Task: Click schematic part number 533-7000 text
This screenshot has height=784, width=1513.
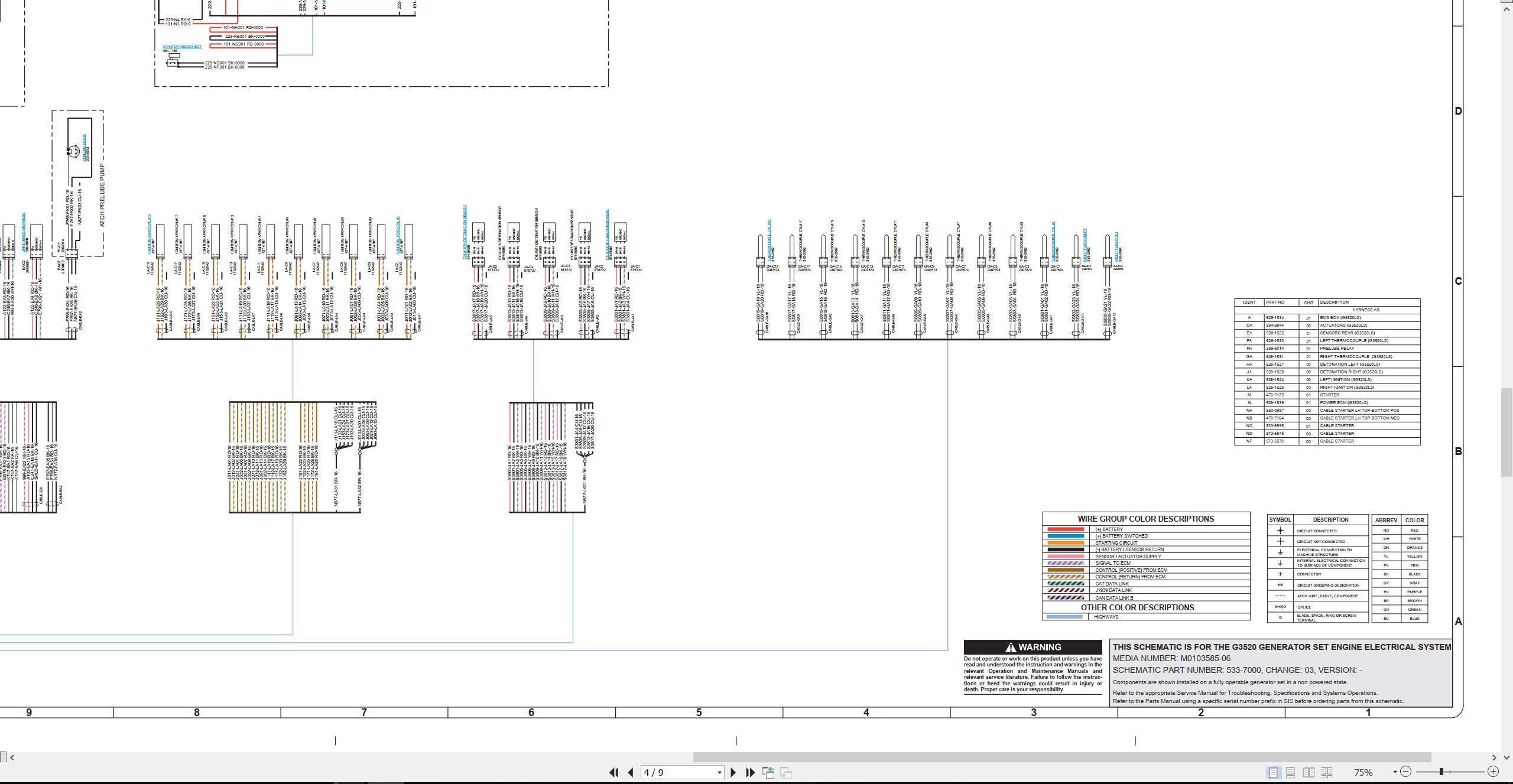Action: pyautogui.click(x=1238, y=670)
